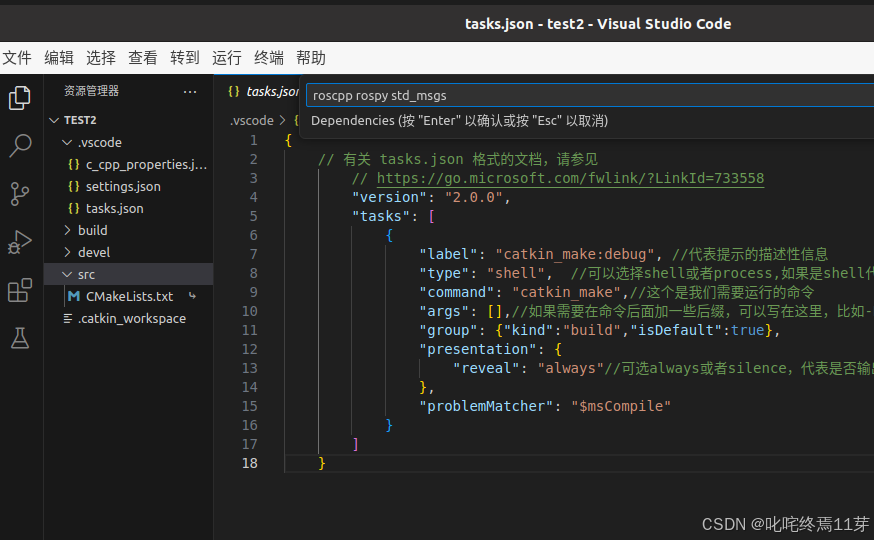Open .catkin_workspace file

[132, 318]
